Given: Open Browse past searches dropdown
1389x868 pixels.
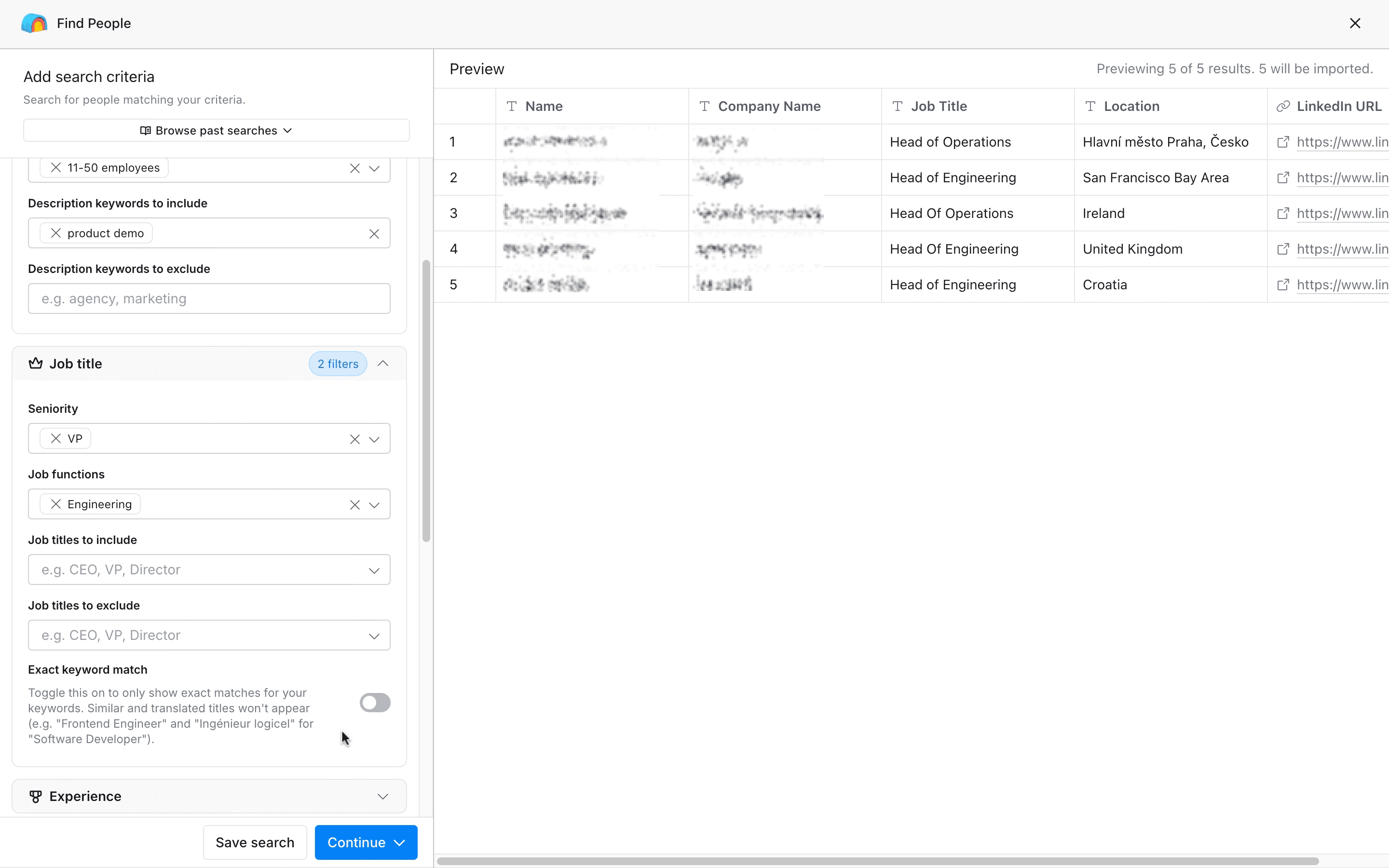Looking at the screenshot, I should tap(217, 130).
